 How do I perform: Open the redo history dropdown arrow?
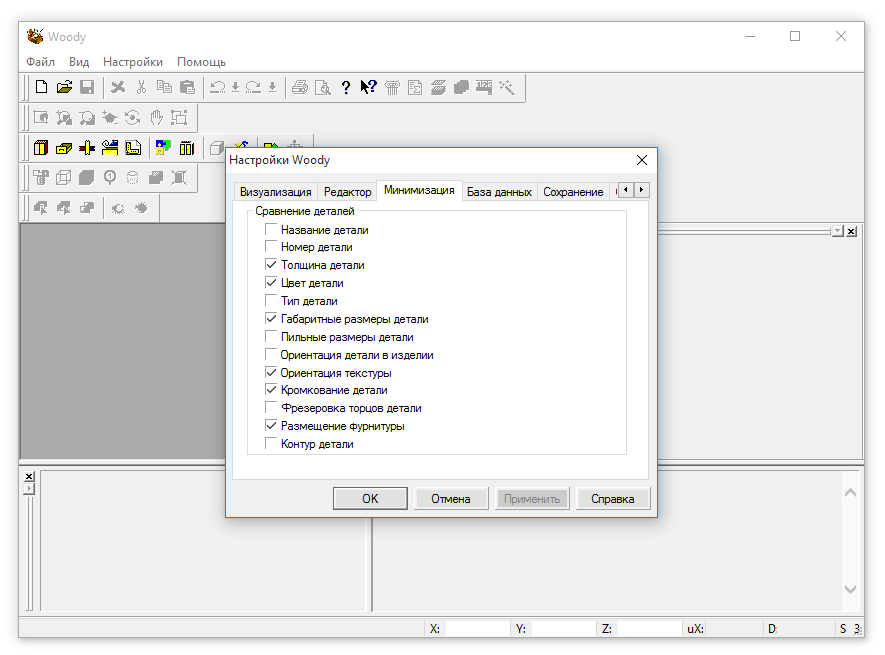pyautogui.click(x=272, y=87)
